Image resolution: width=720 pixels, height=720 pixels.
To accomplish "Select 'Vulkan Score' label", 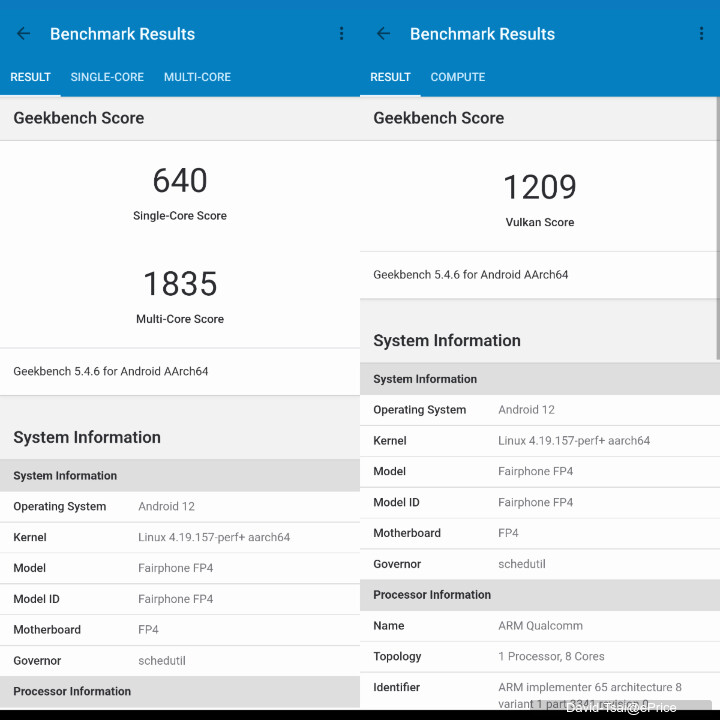I will click(x=540, y=222).
